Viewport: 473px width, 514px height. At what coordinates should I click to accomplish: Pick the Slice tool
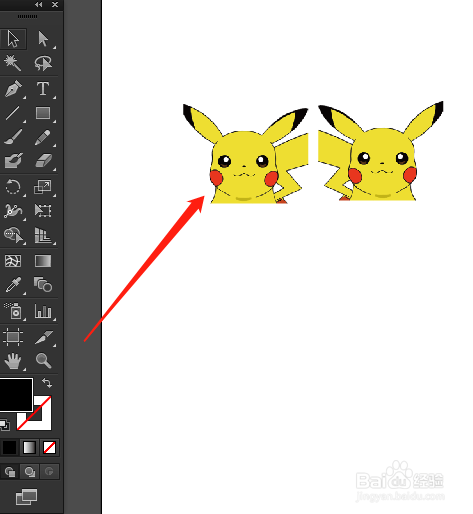(43, 337)
